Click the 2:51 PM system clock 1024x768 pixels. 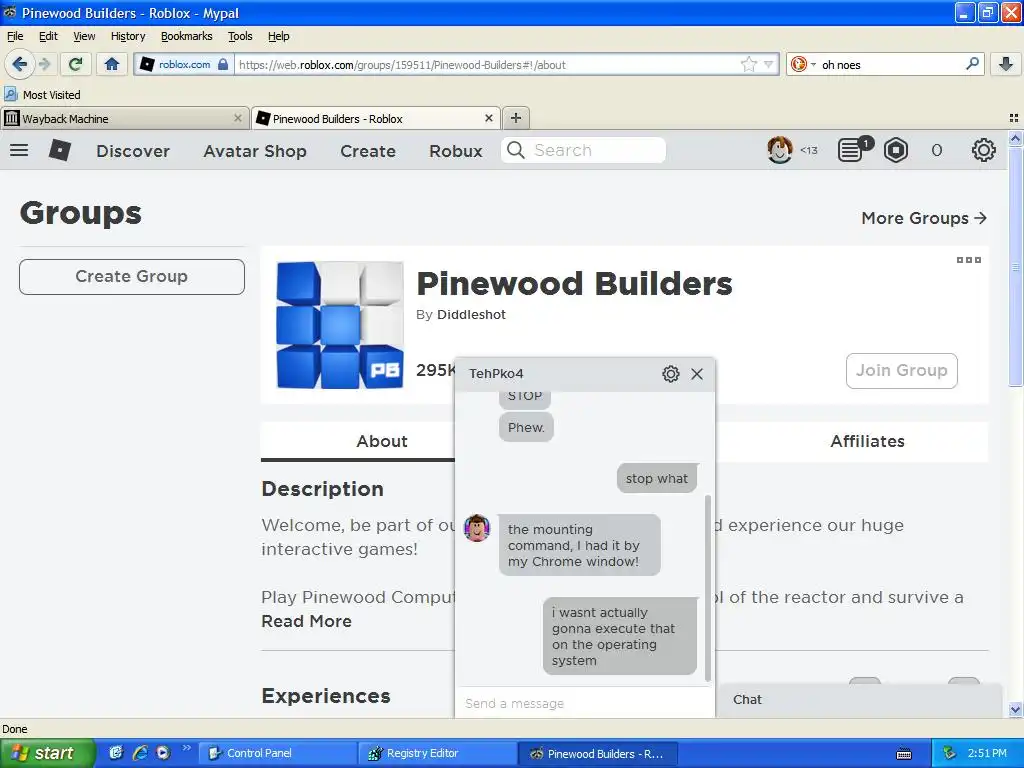coord(987,753)
